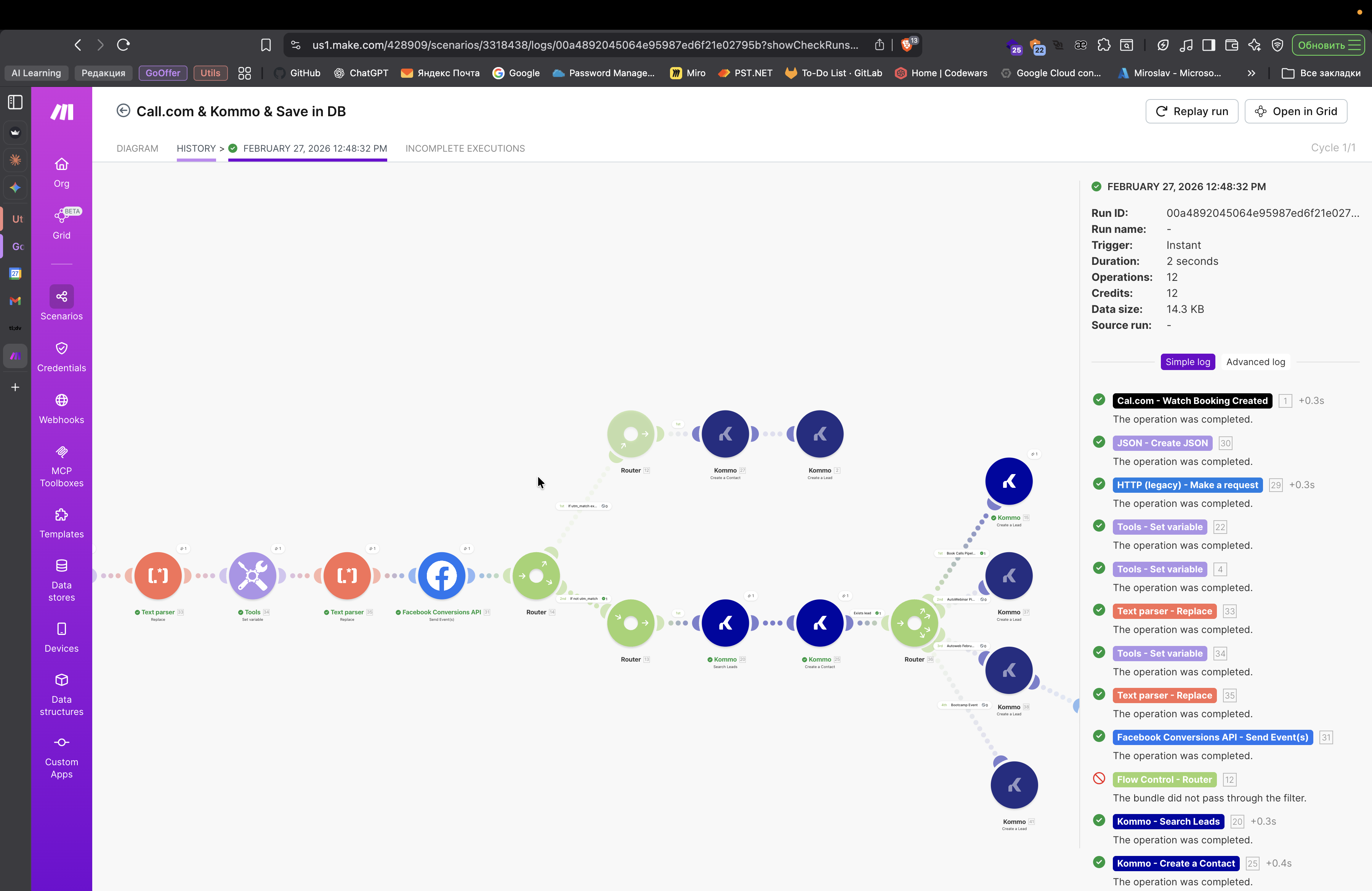Screen dimensions: 1372x891
Task: Click the Tools Set variable module icon
Action: tap(252, 575)
